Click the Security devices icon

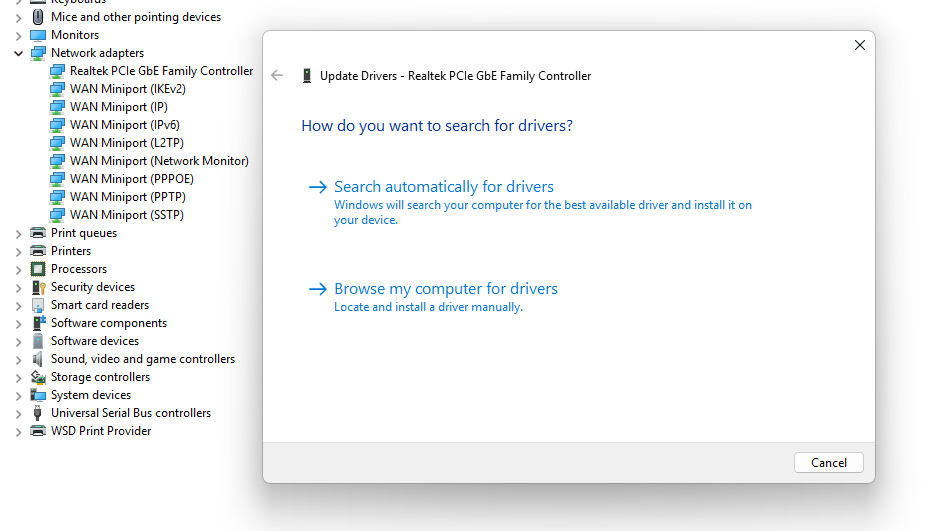coord(38,287)
